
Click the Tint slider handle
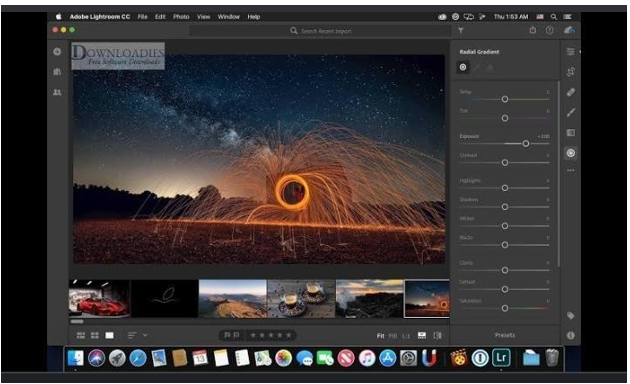point(505,118)
